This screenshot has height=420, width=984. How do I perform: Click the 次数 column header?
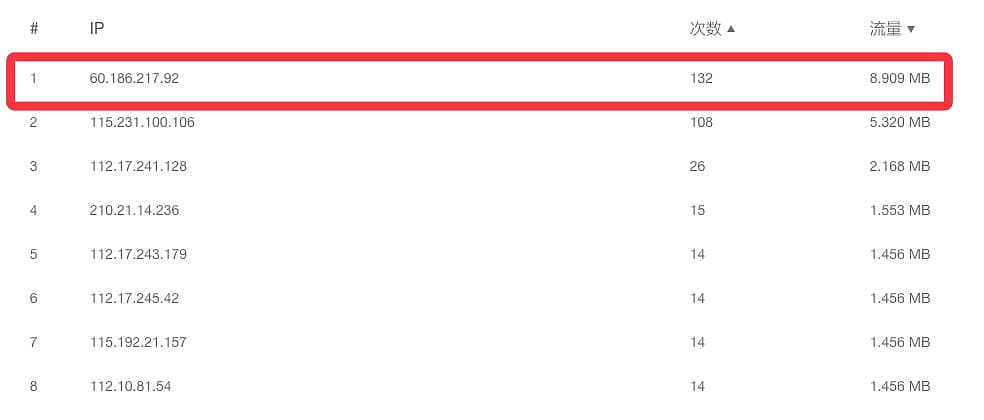click(705, 29)
